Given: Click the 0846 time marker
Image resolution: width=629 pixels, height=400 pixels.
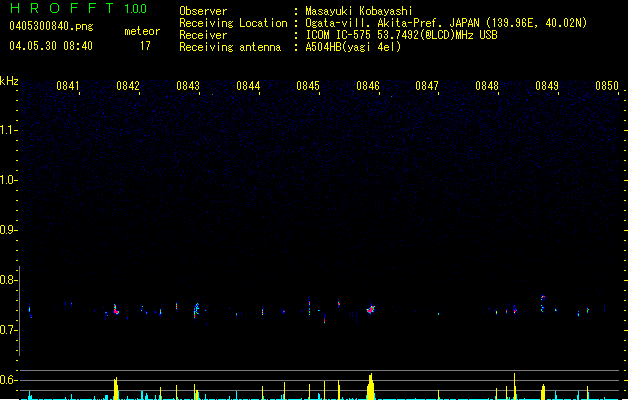Looking at the screenshot, I should pyautogui.click(x=368, y=86).
